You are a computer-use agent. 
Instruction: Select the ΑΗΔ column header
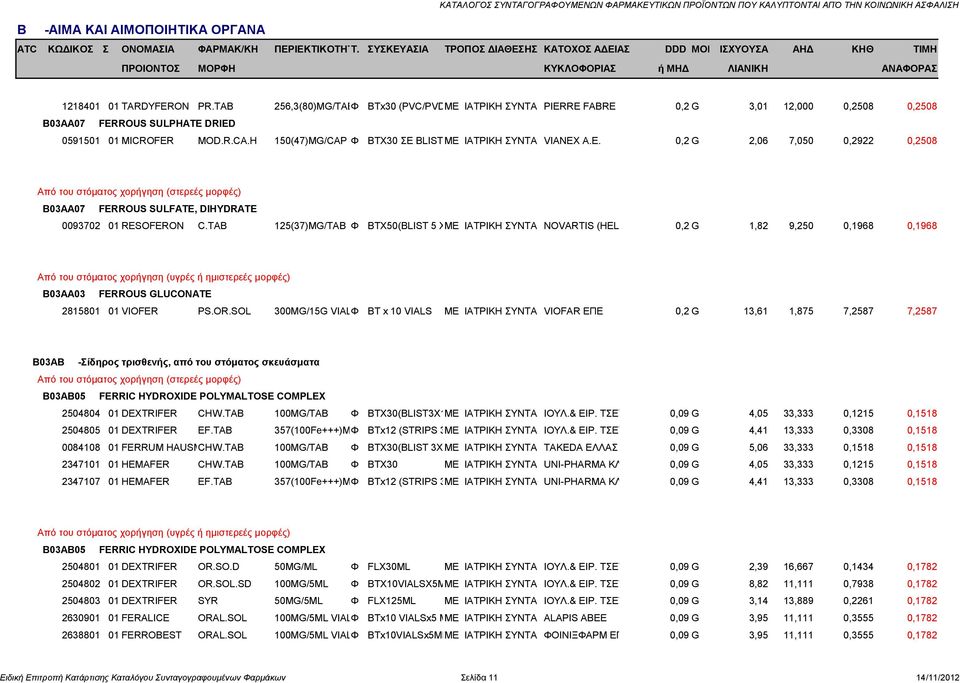click(x=803, y=49)
